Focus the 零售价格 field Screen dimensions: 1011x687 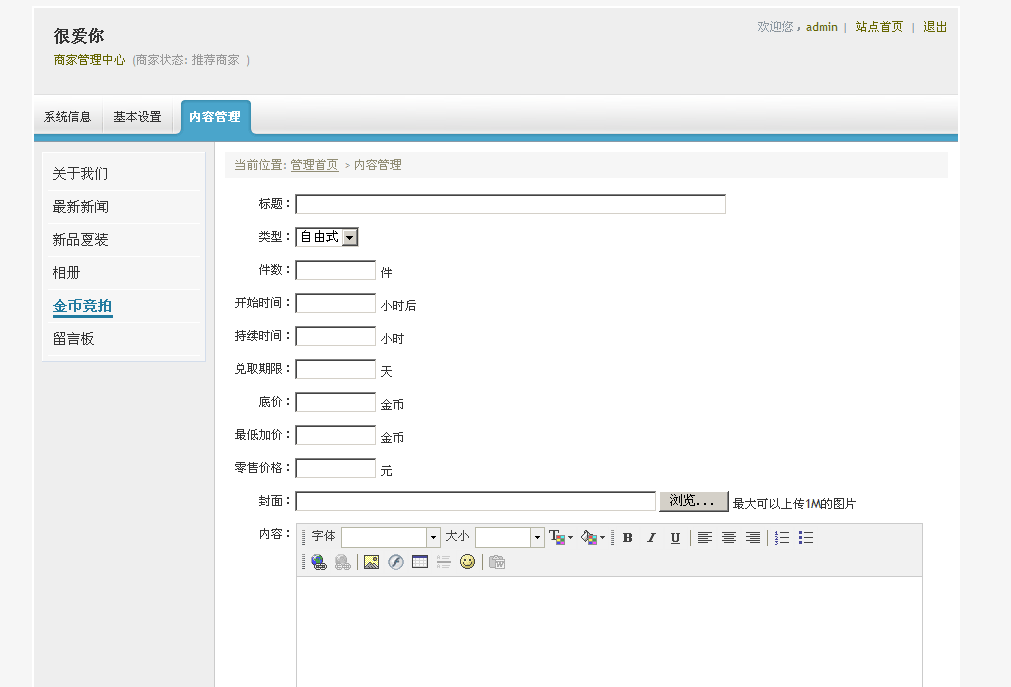(335, 468)
